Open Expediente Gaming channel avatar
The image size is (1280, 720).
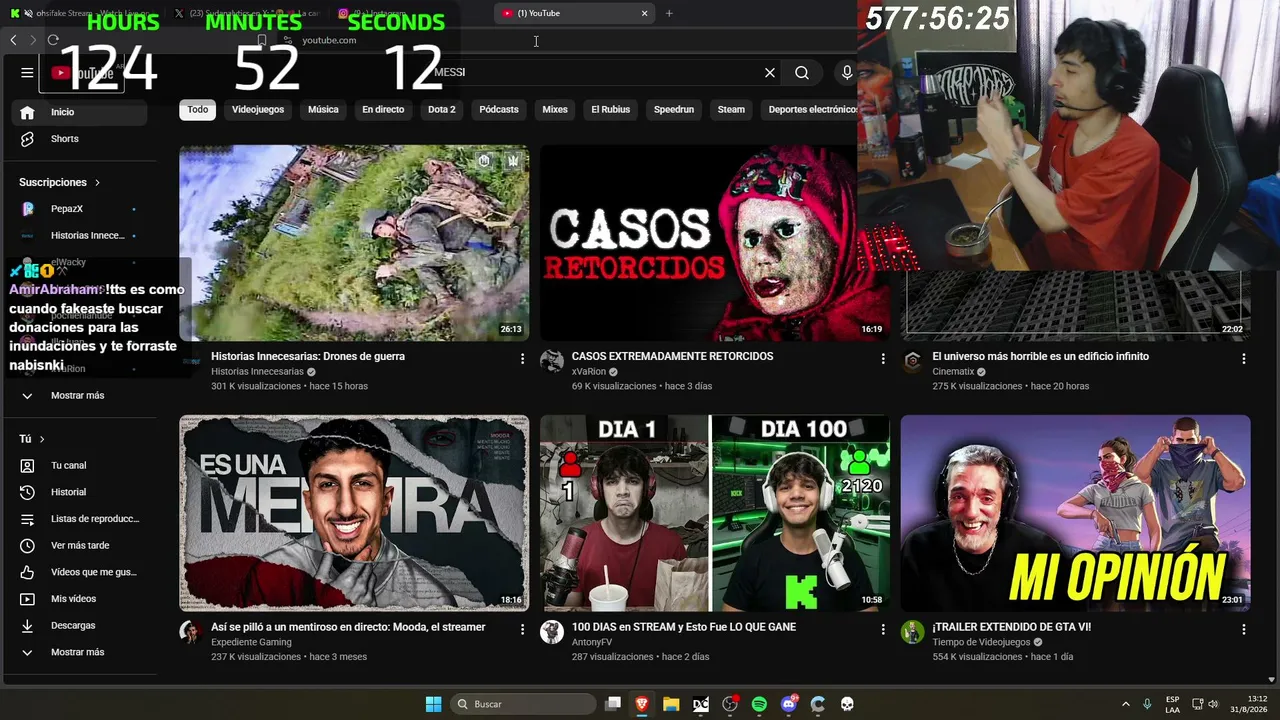coord(191,632)
